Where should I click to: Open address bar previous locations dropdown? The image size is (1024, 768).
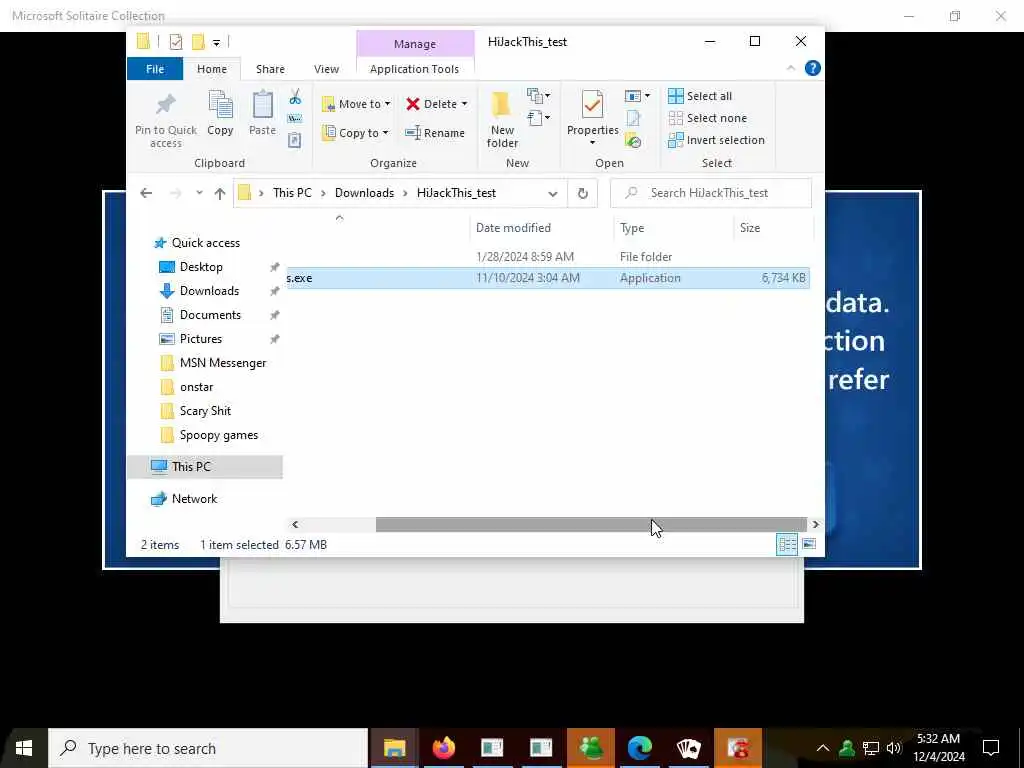point(552,193)
